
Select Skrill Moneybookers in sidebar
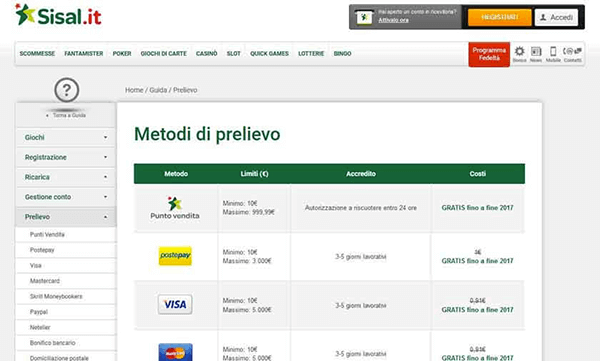(56, 296)
